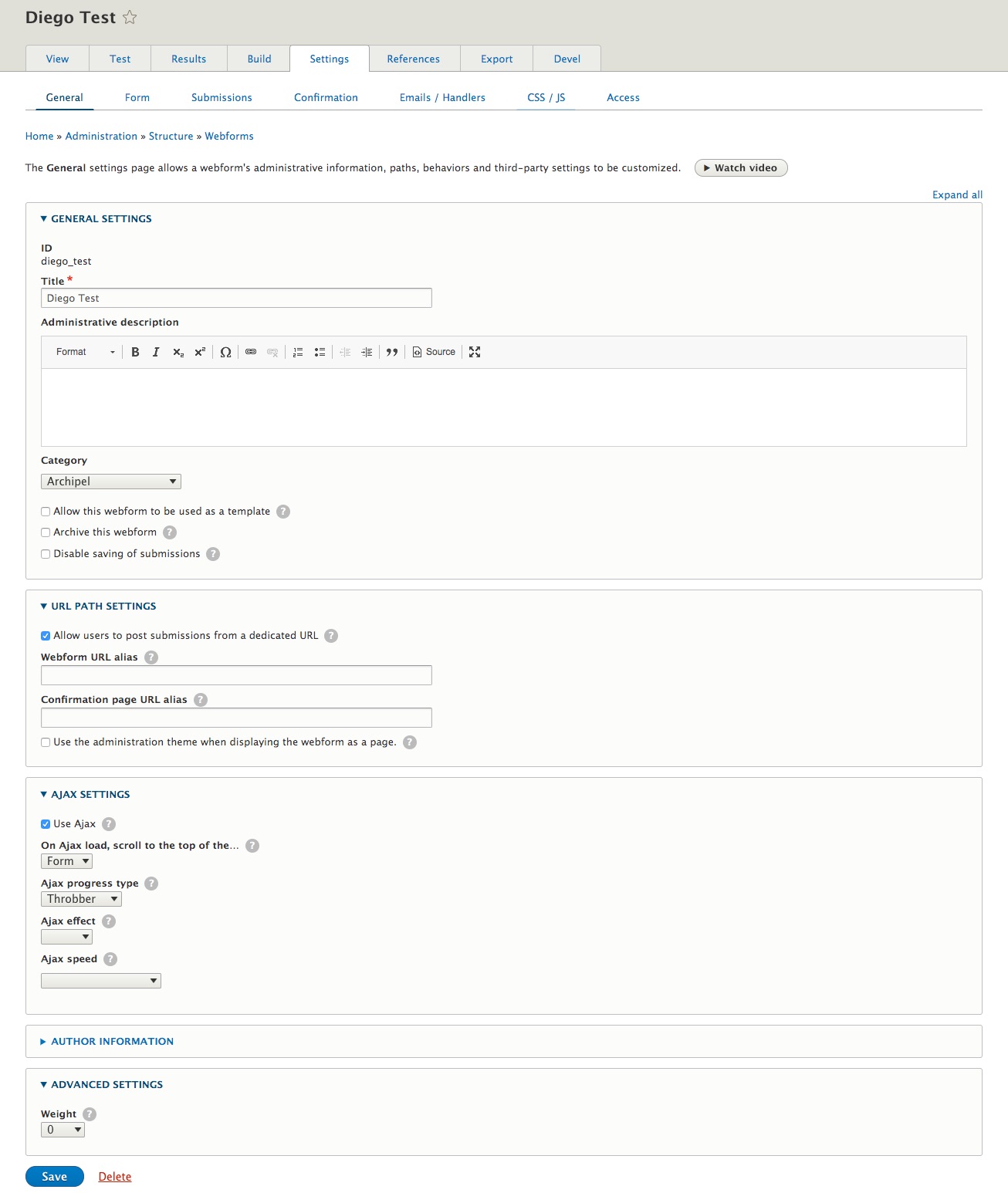This screenshot has width=1008, height=1193.
Task: Apply italic formatting in the editor toolbar
Action: [x=156, y=352]
